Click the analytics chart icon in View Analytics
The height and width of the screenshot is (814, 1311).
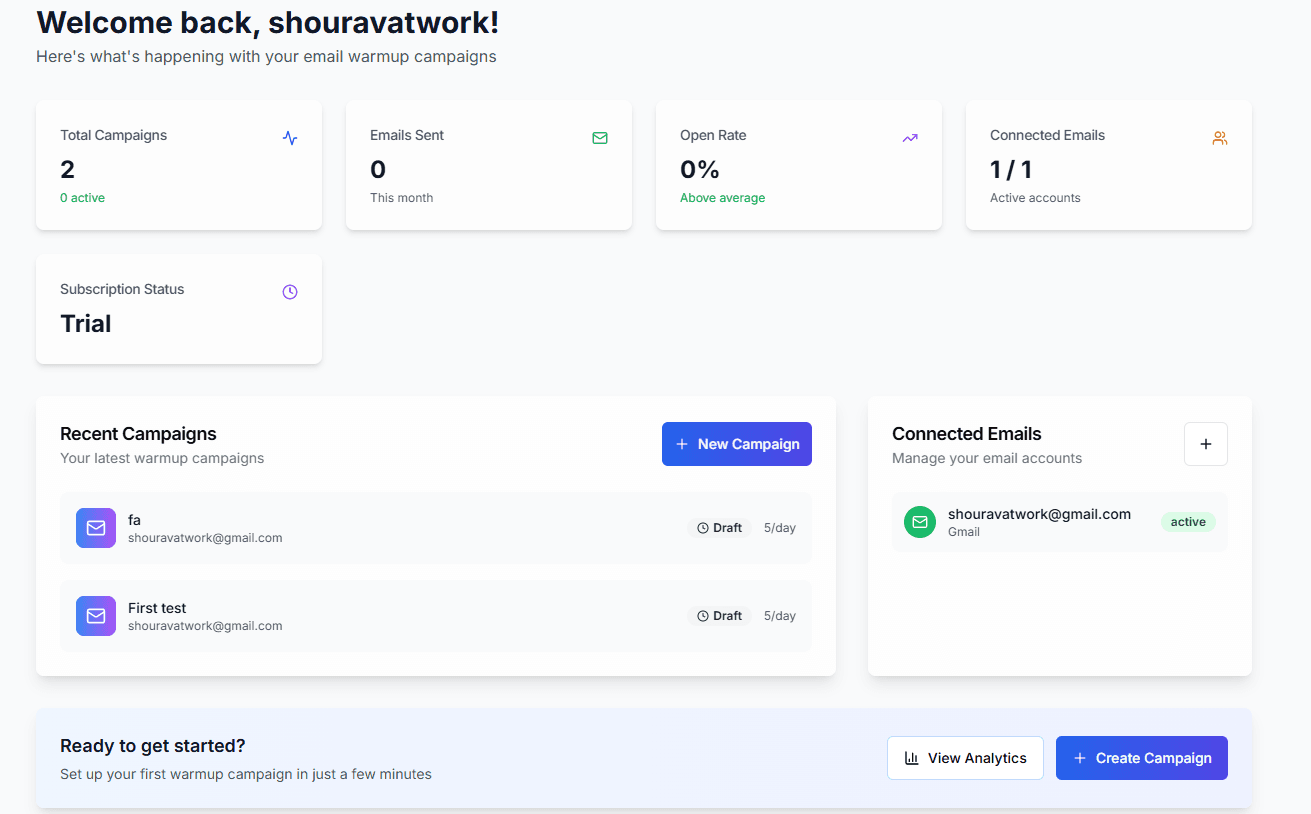[913, 757]
